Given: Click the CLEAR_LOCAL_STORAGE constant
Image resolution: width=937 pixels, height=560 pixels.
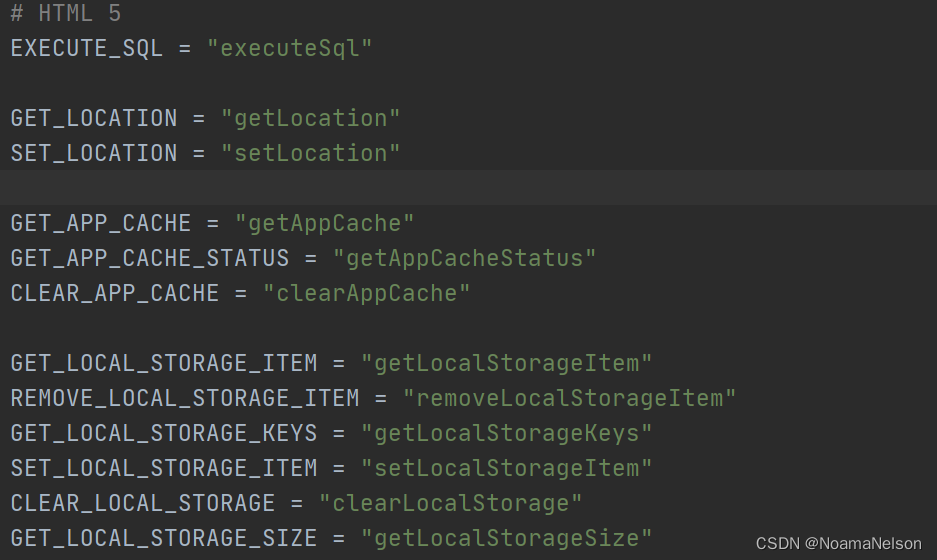Looking at the screenshot, I should (143, 503).
